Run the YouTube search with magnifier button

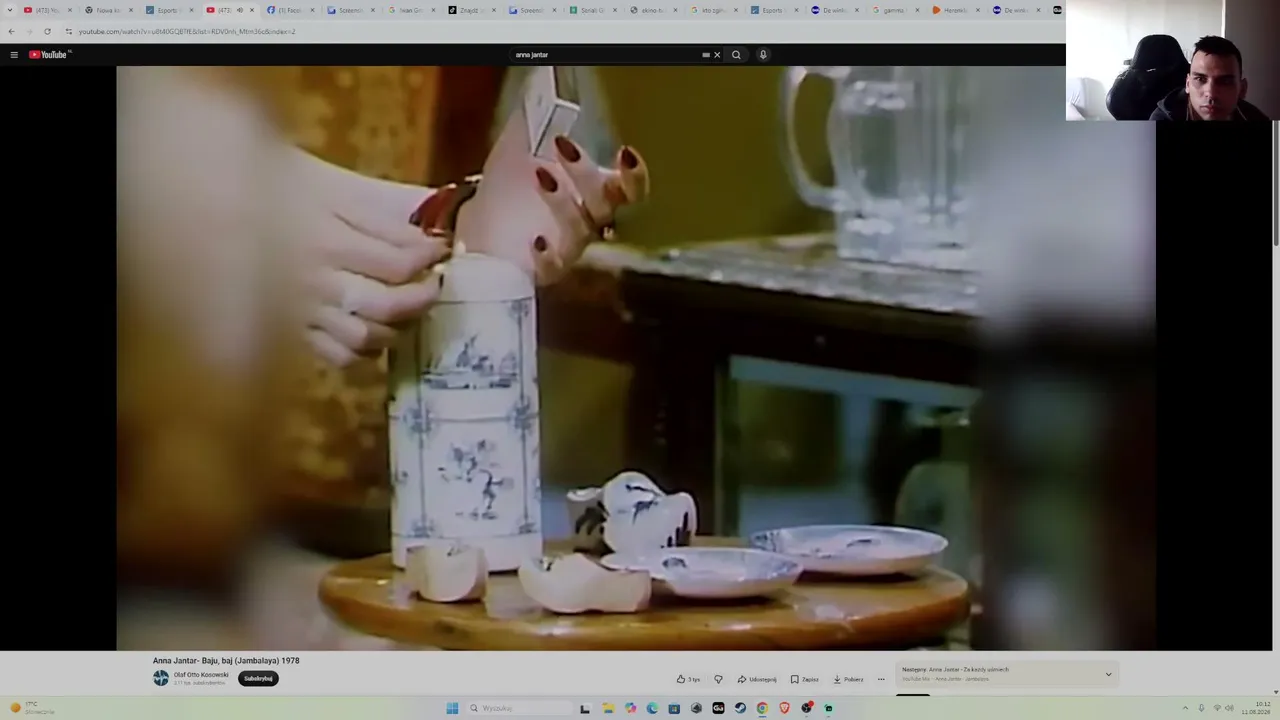[736, 55]
